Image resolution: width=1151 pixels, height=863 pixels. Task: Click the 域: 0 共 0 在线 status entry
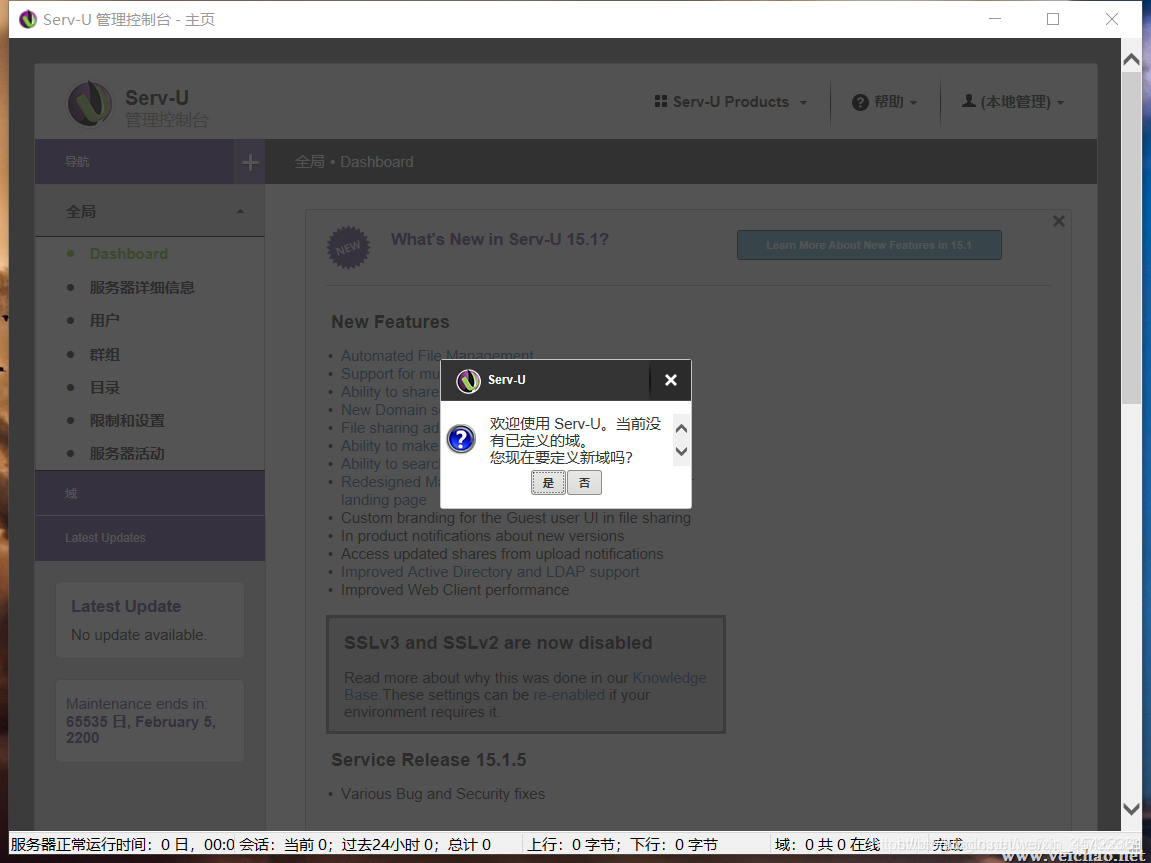(x=827, y=845)
